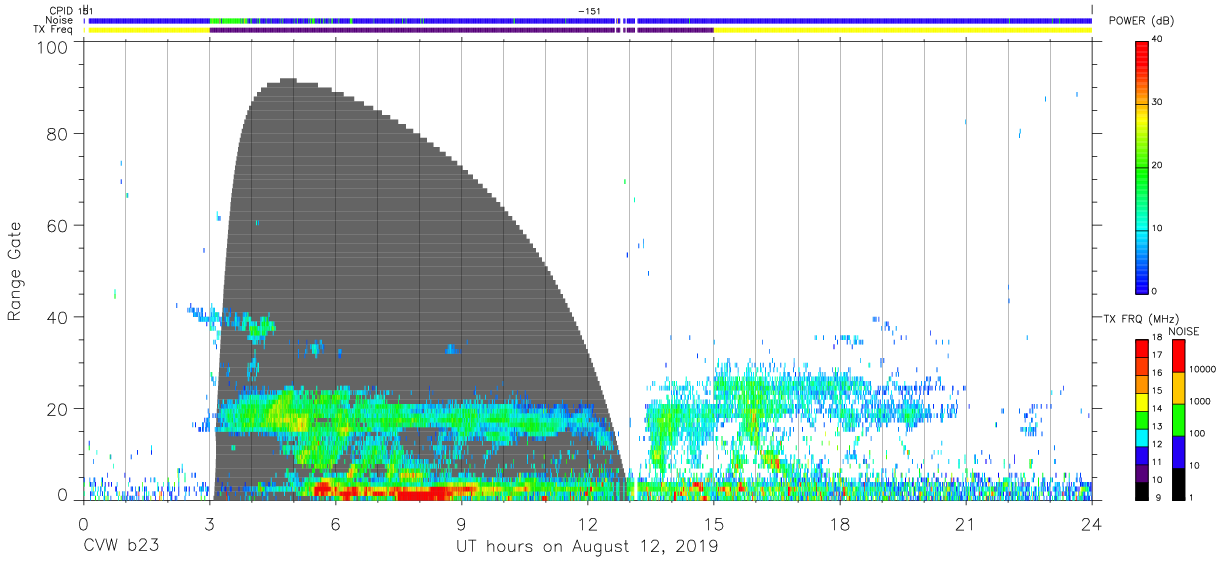Click the '-151' CPID value text

pos(589,10)
